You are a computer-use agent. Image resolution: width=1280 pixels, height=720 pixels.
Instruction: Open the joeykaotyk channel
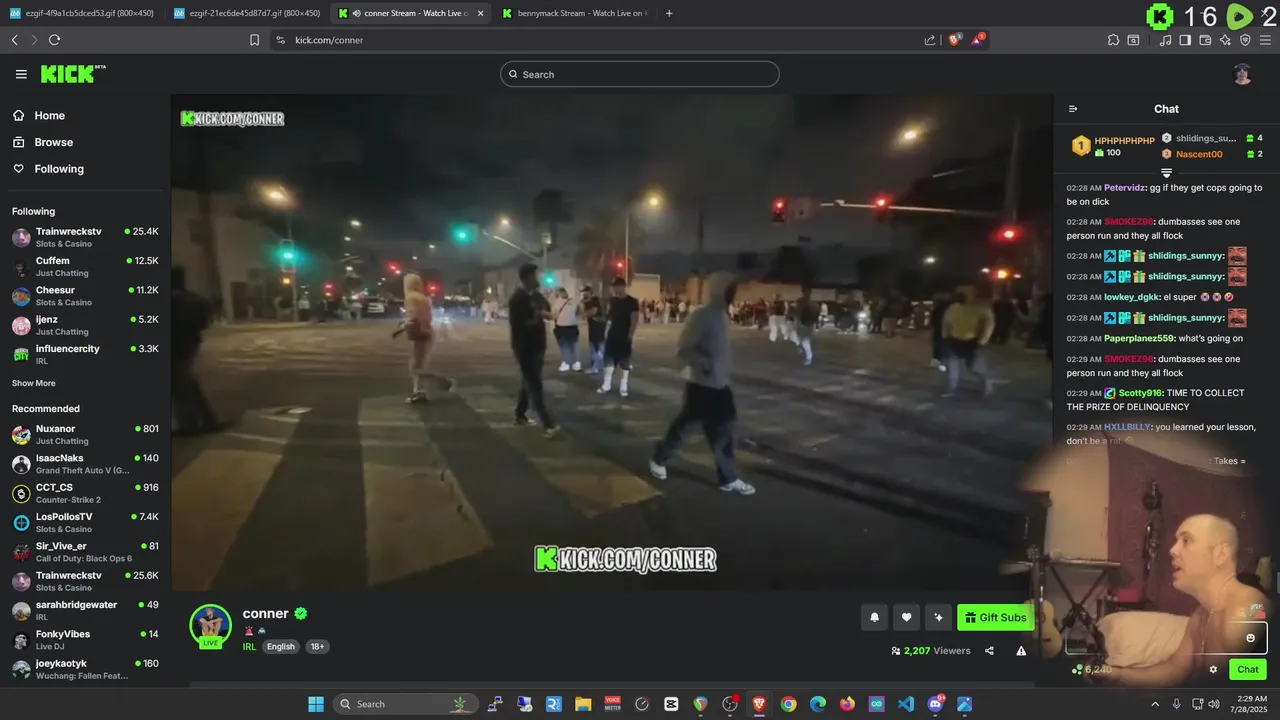(85, 669)
